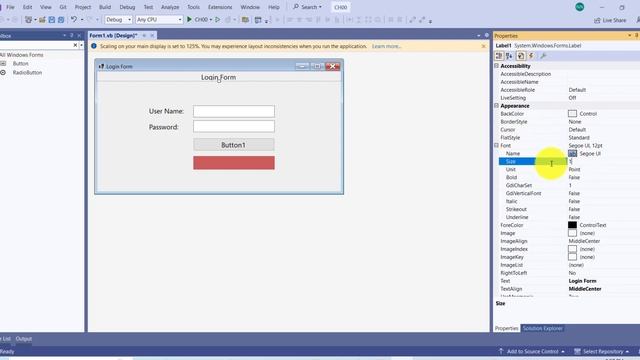640x360 pixels.
Task: Click the Undo toolbar icon
Action: (73, 20)
